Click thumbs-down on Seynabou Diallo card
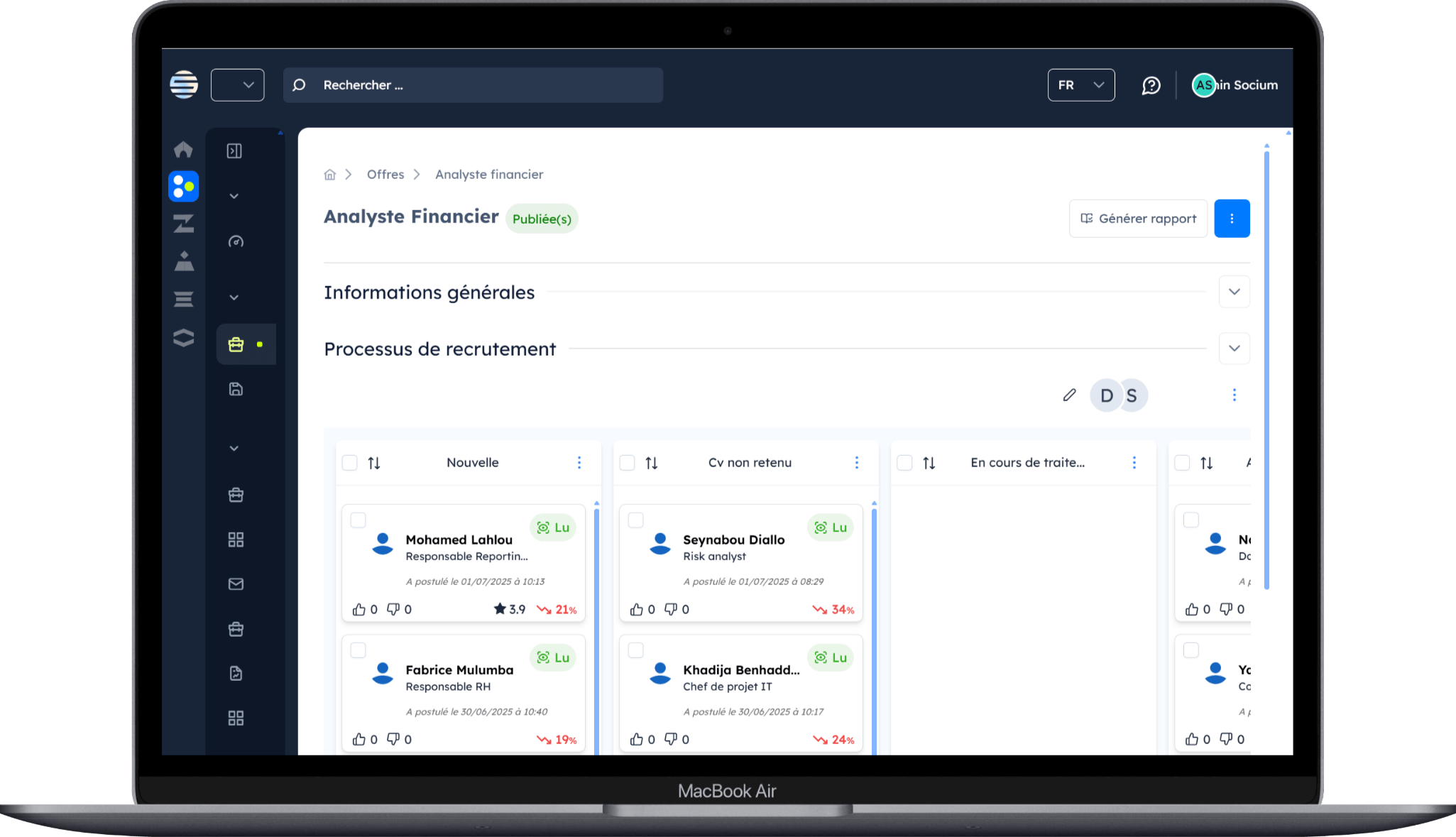 click(x=671, y=609)
